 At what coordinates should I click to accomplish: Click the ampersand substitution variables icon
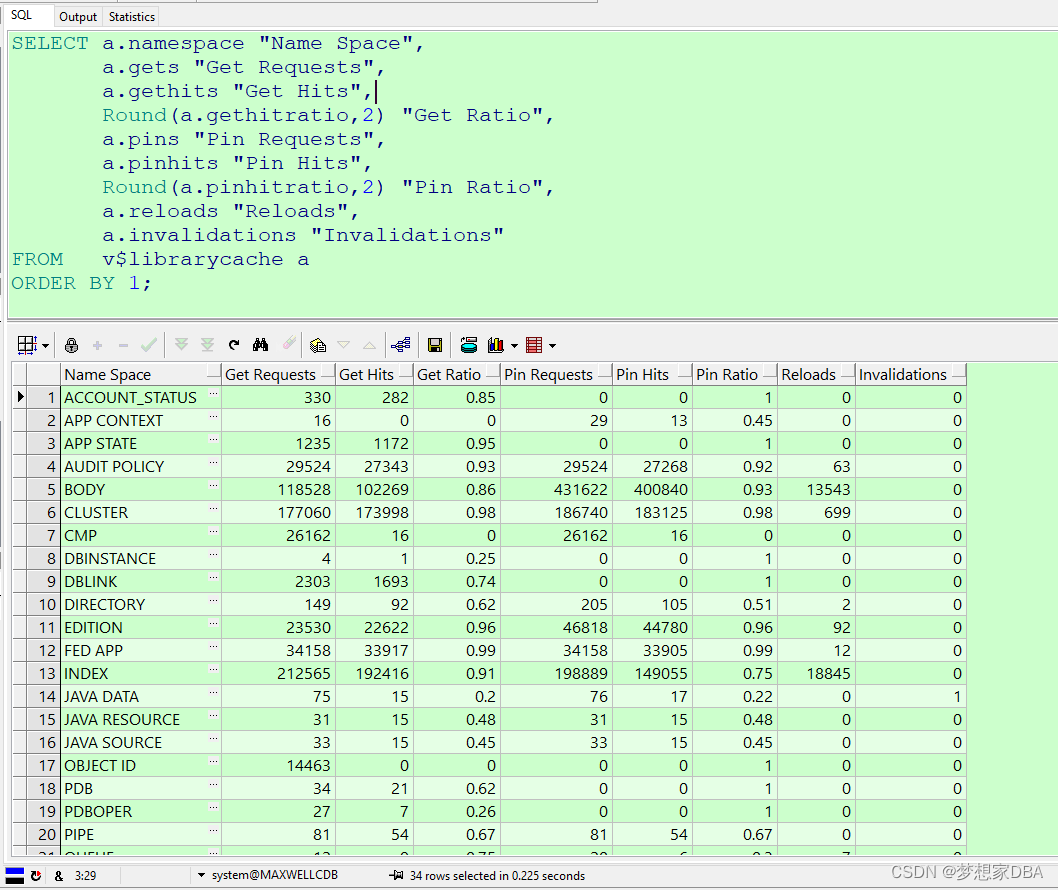(59, 876)
